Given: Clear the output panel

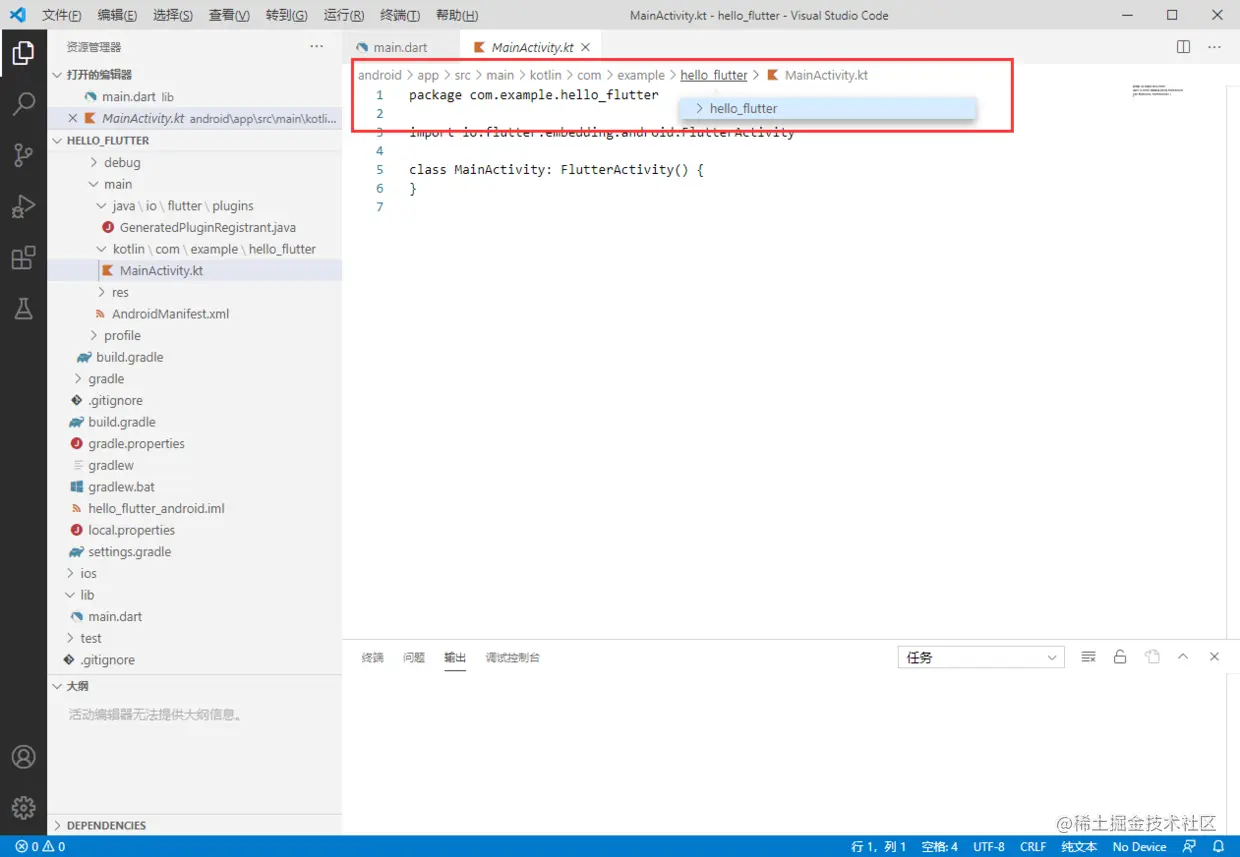Looking at the screenshot, I should click(x=1088, y=657).
